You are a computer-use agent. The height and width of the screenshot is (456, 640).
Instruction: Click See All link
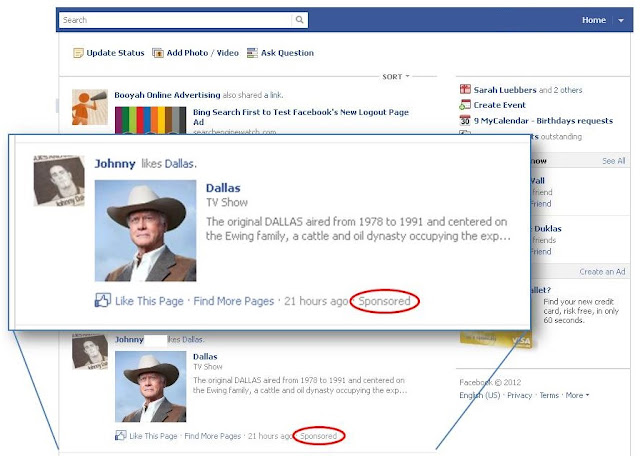(613, 161)
